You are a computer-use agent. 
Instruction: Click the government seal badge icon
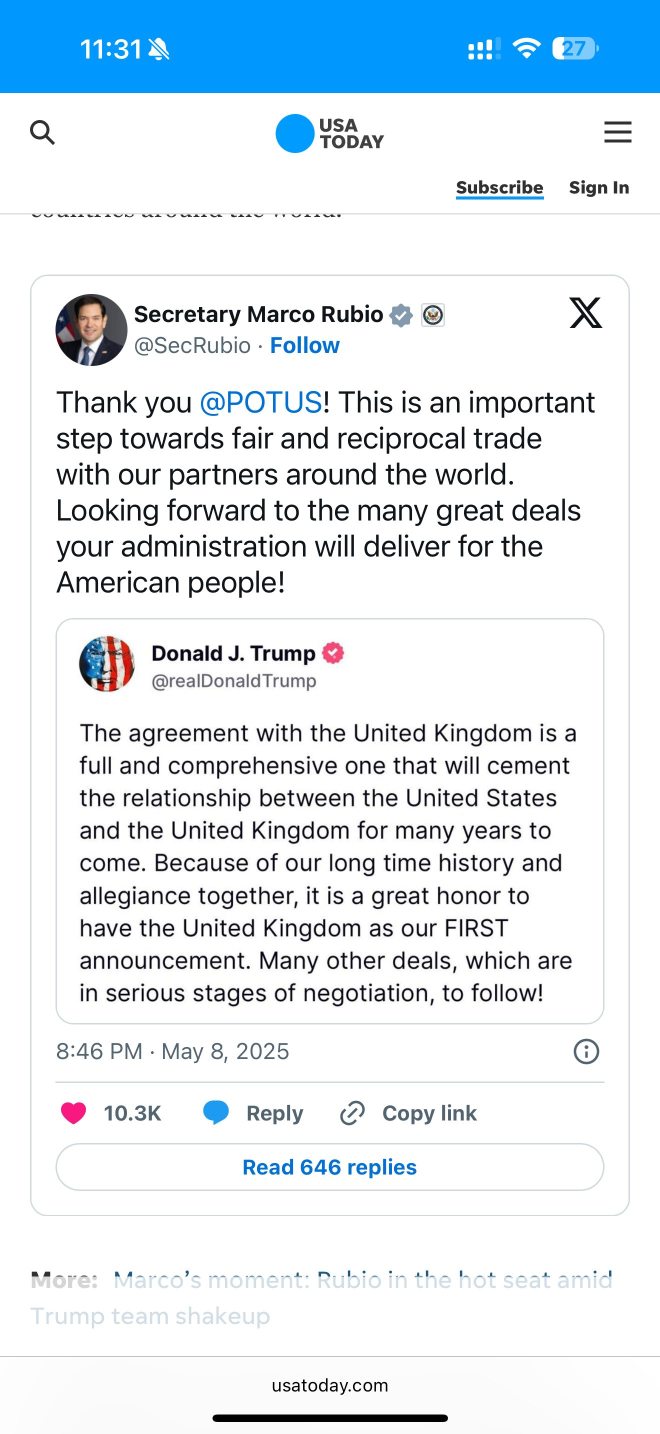point(433,315)
